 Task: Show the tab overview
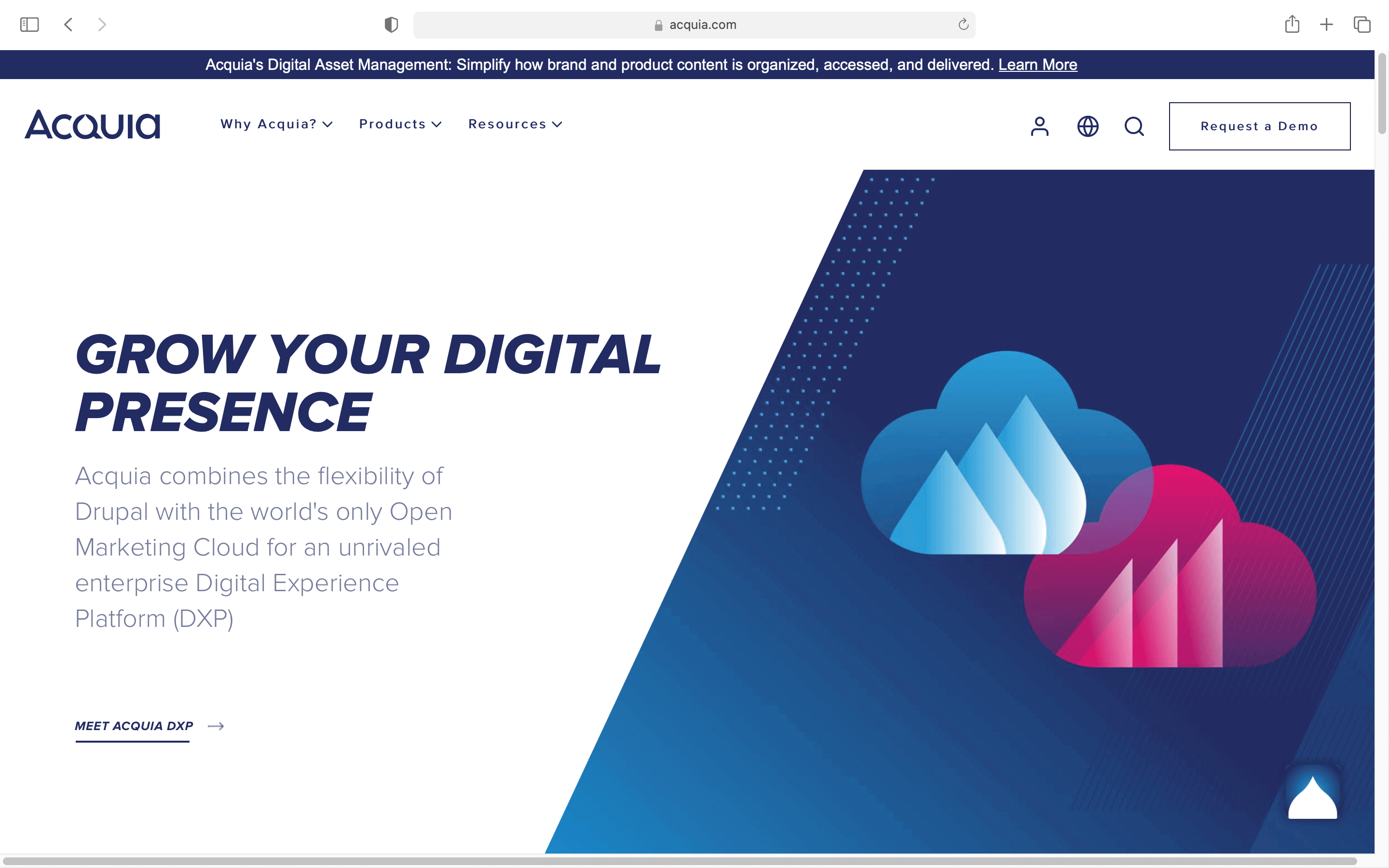(x=1362, y=25)
